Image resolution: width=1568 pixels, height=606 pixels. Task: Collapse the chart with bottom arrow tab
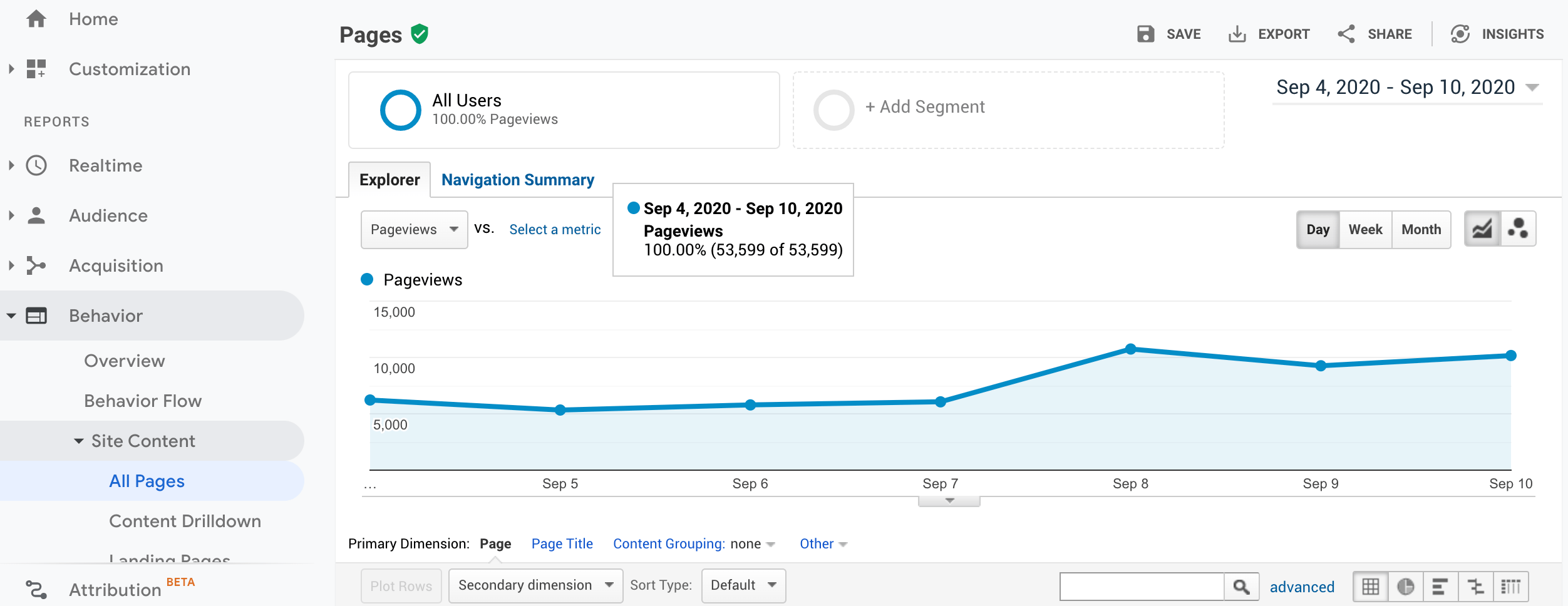pyautogui.click(x=949, y=501)
